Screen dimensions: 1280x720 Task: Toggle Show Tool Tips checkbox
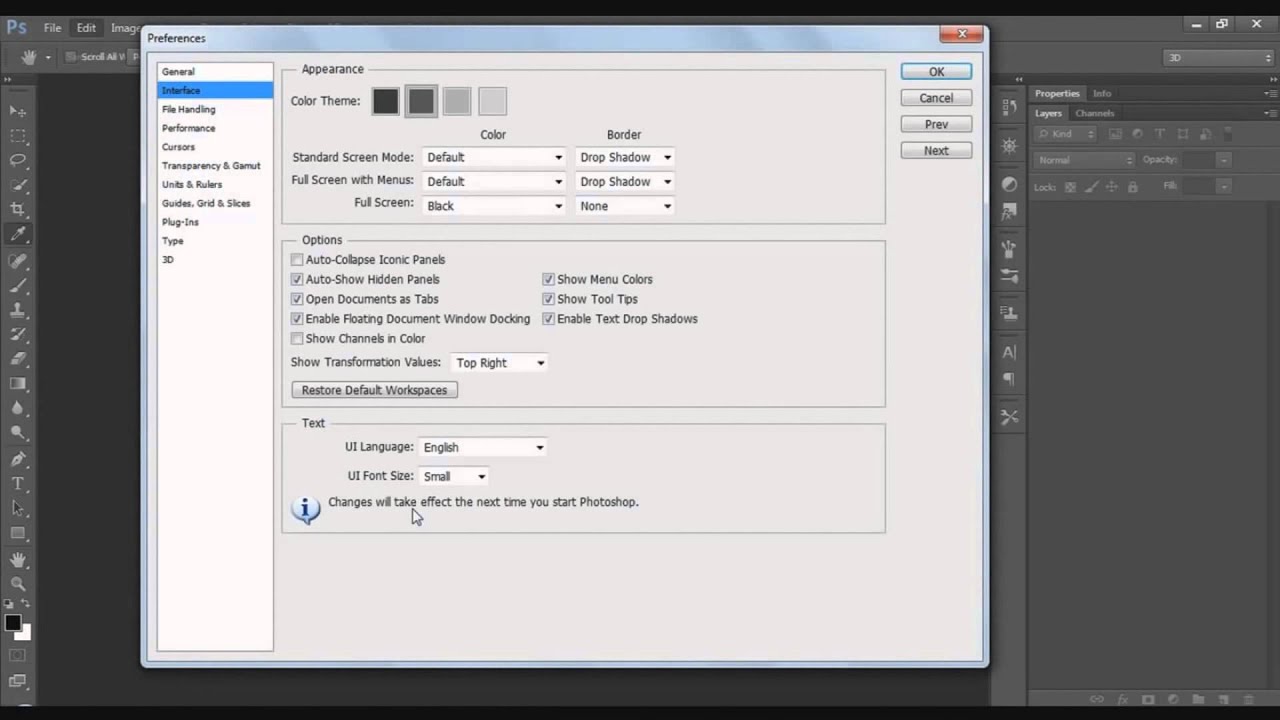[548, 299]
